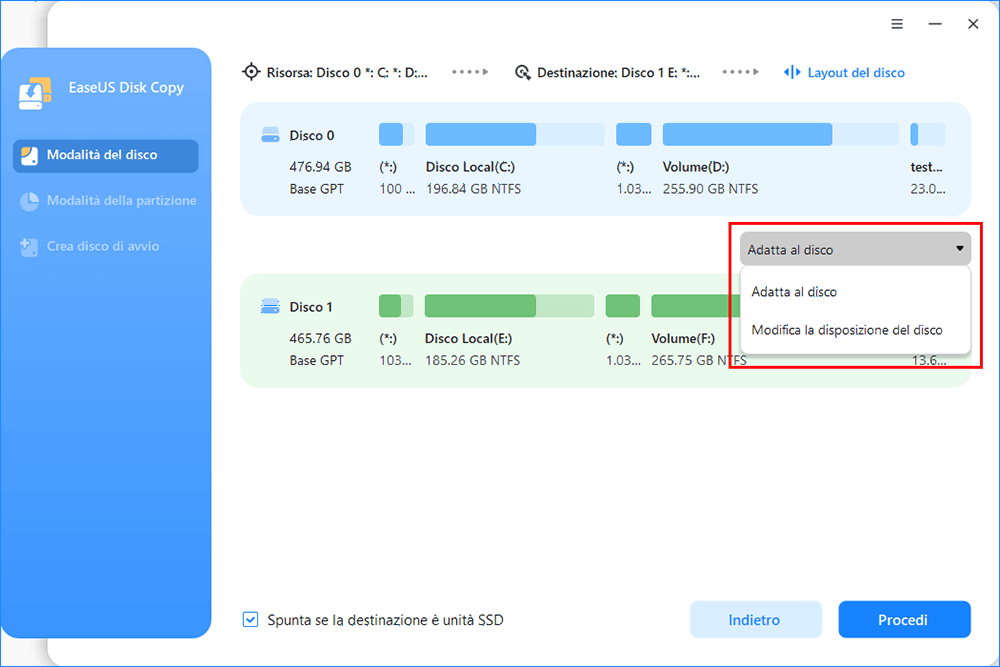
Task: Close the EaseUS Disk Copy window
Action: (973, 24)
